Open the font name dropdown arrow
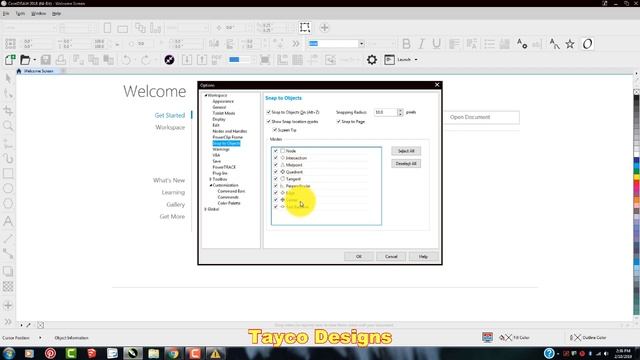 pos(361,44)
